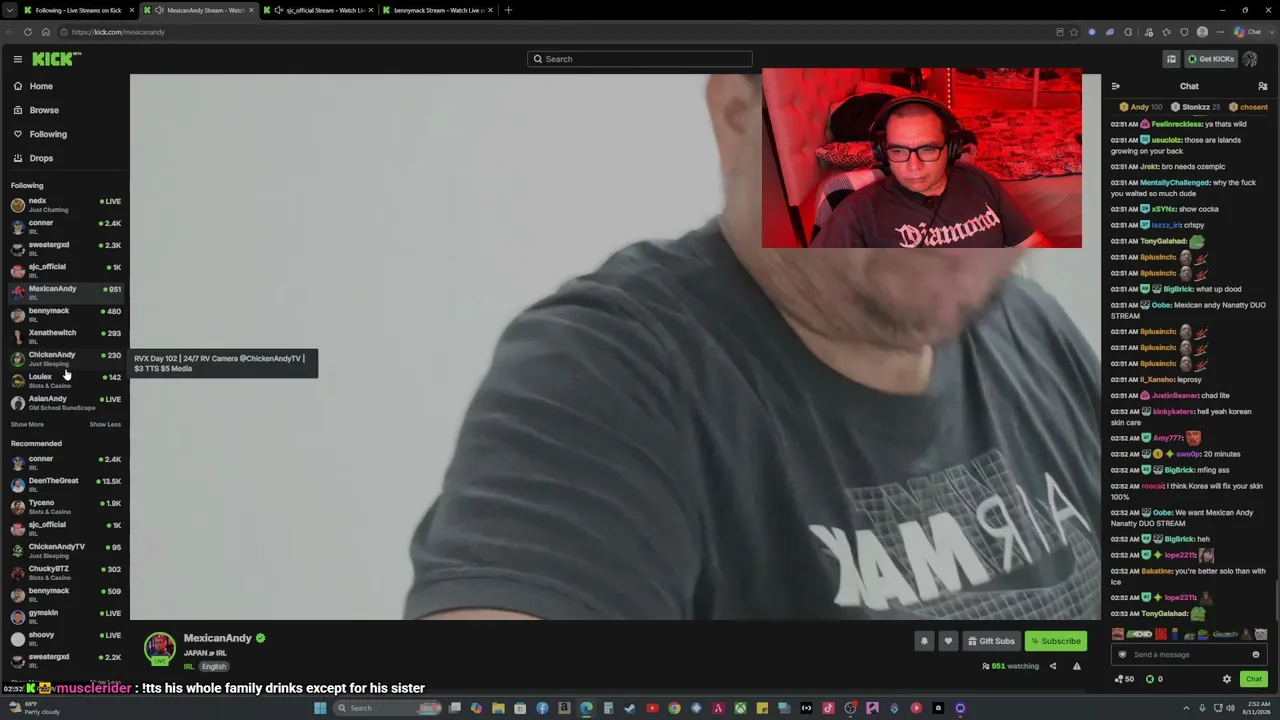Mute the MexicanAndy tab audio icon
The height and width of the screenshot is (720, 1280).
[x=159, y=10]
